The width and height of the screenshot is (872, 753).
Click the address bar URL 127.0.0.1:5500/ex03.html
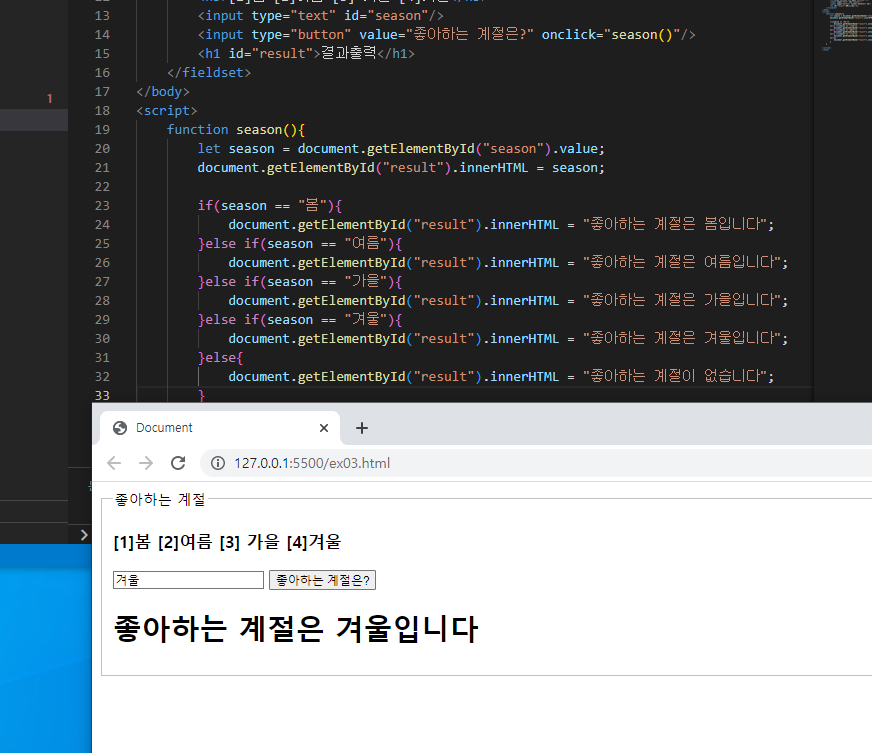312,463
